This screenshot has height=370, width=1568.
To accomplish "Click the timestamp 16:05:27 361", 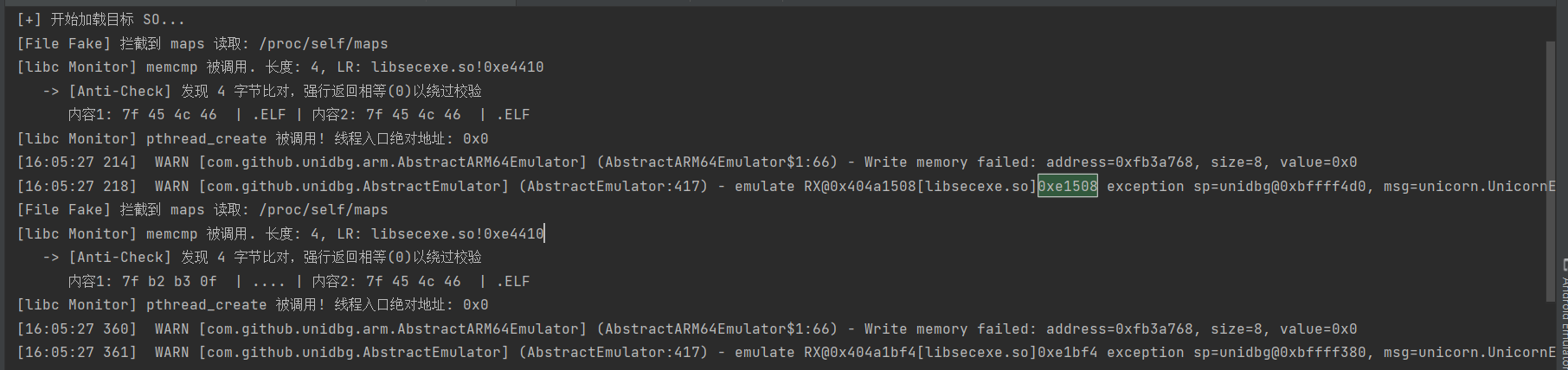I will click(77, 353).
